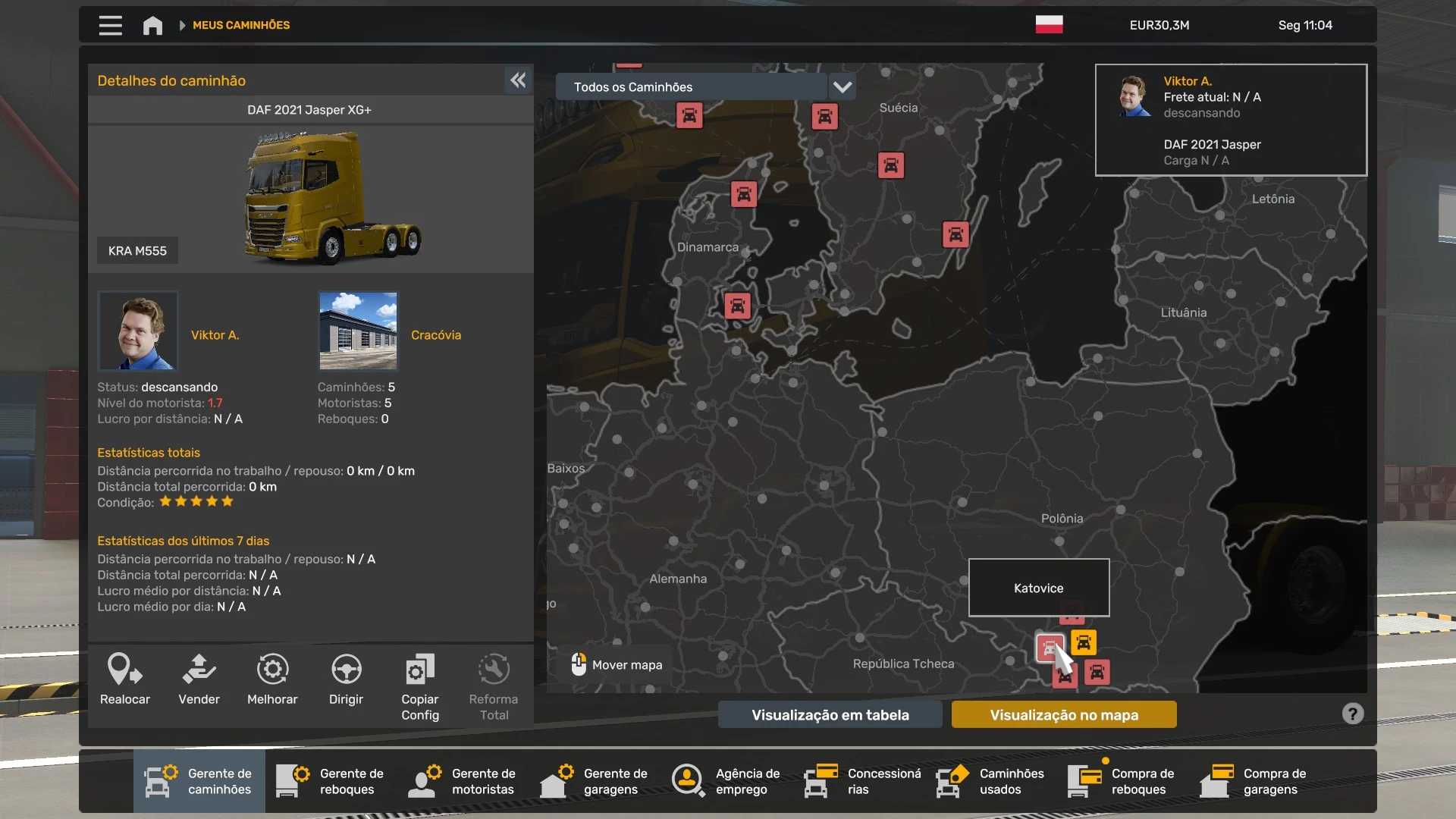Viewport: 1456px width, 819px height.
Task: Open the hamburger menu icon
Action: (x=111, y=26)
